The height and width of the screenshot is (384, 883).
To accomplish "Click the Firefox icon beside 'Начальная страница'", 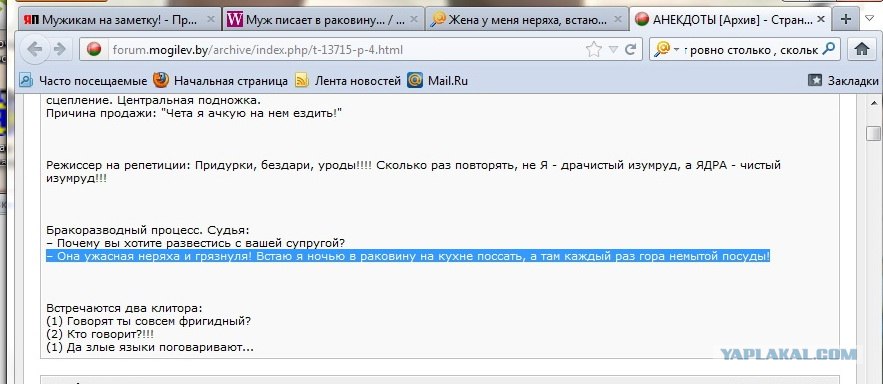I will tap(161, 81).
